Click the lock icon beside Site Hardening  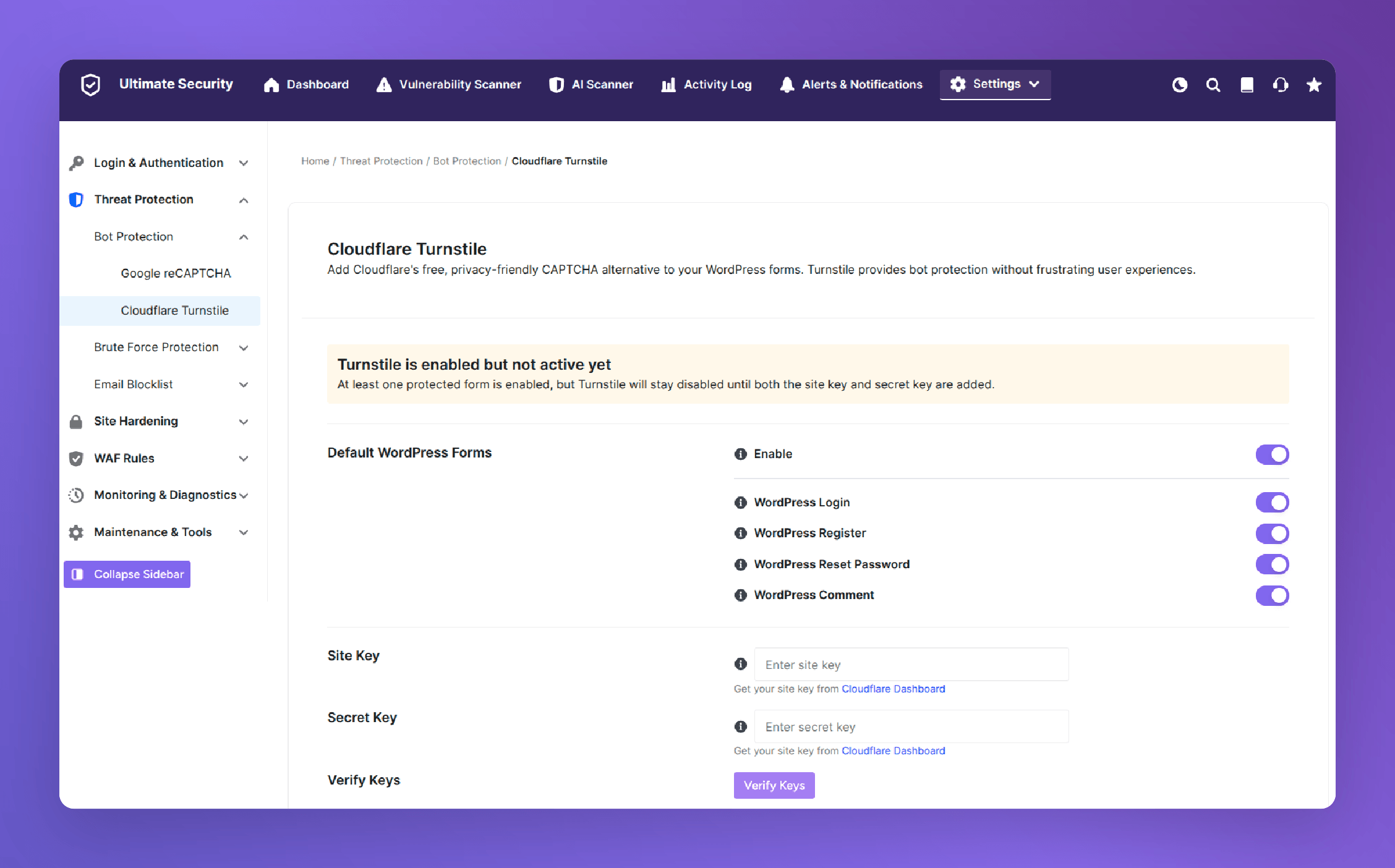76,422
